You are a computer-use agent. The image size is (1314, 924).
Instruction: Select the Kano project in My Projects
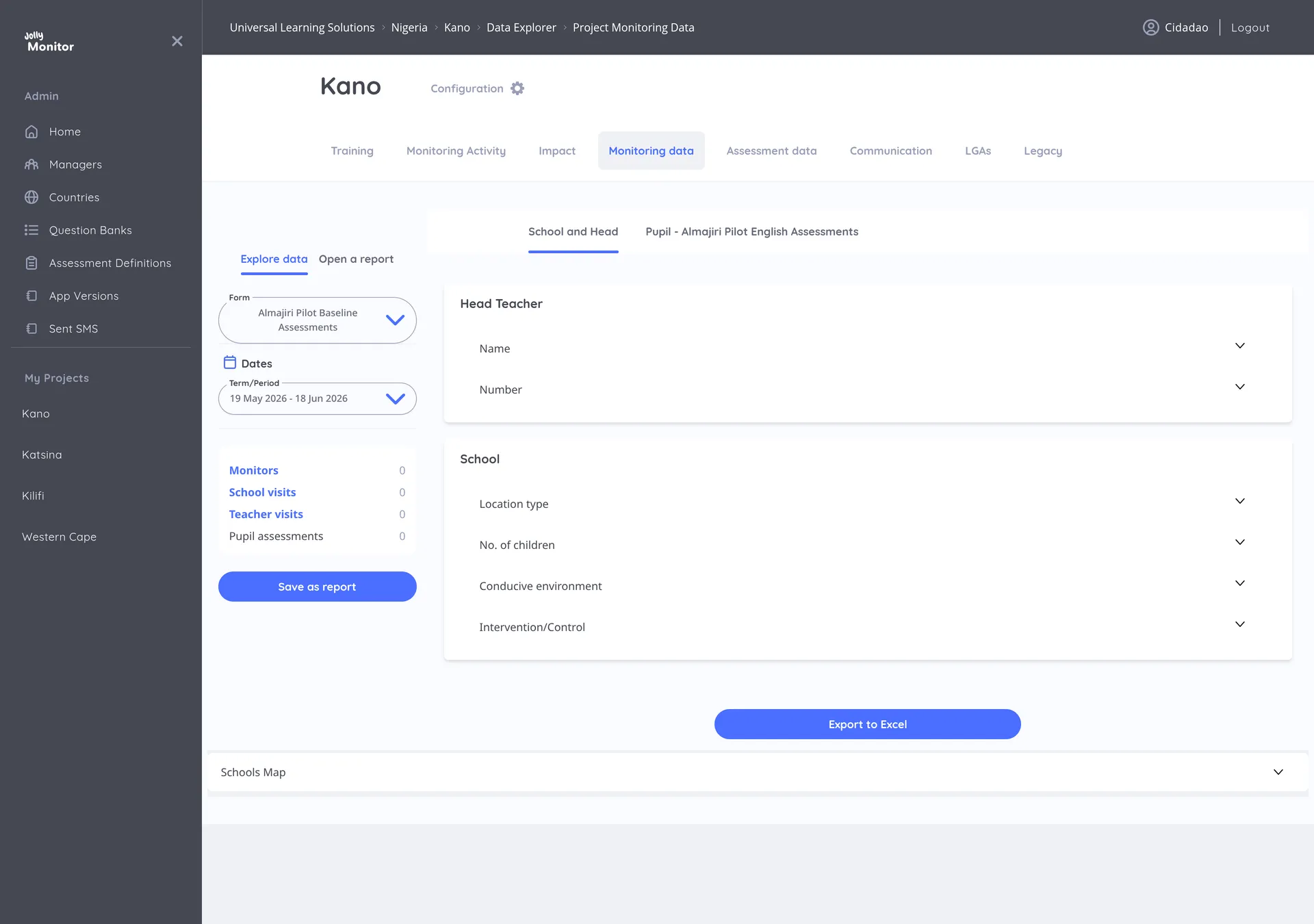click(36, 413)
